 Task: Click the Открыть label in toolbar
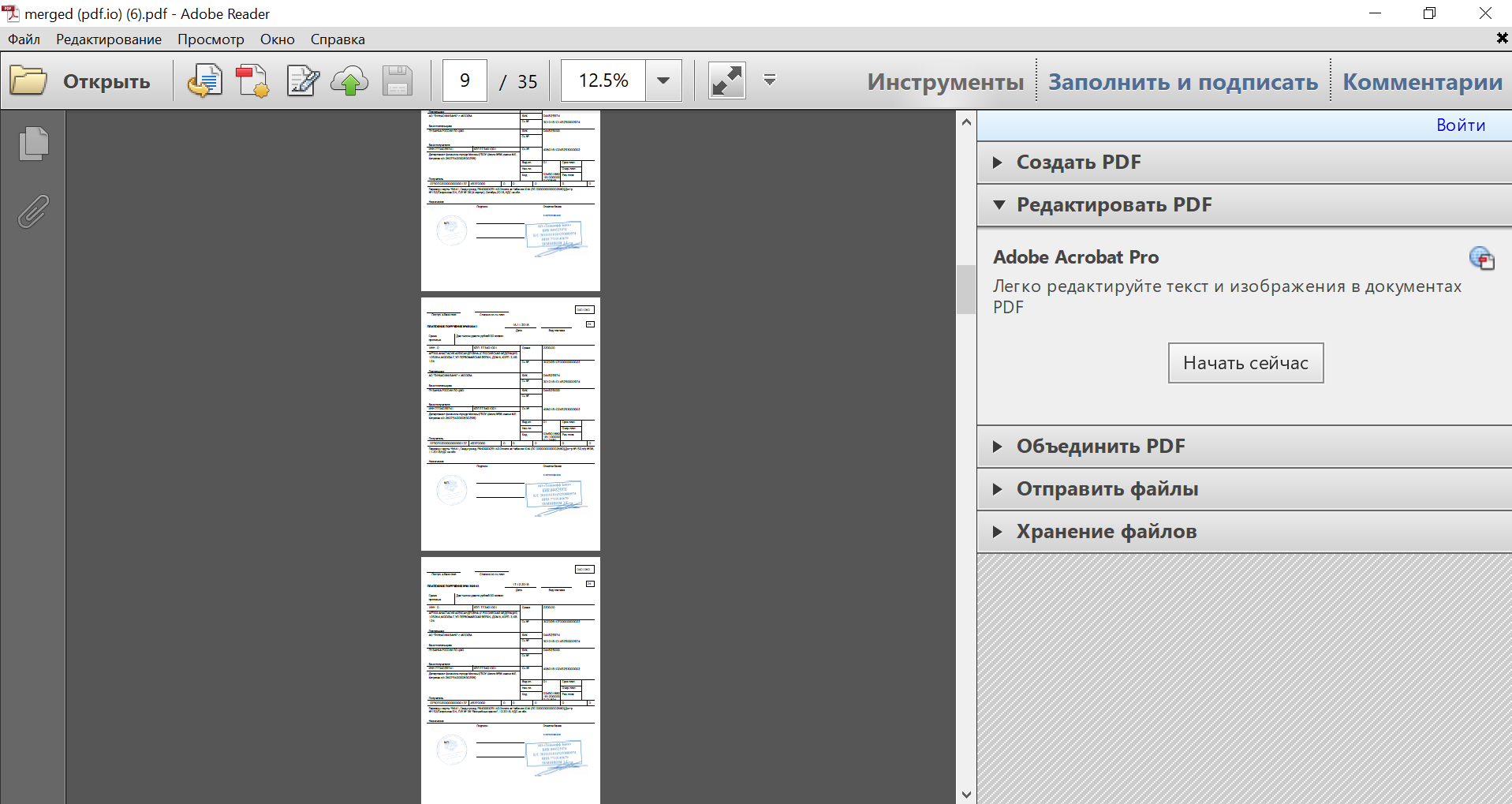pos(106,81)
